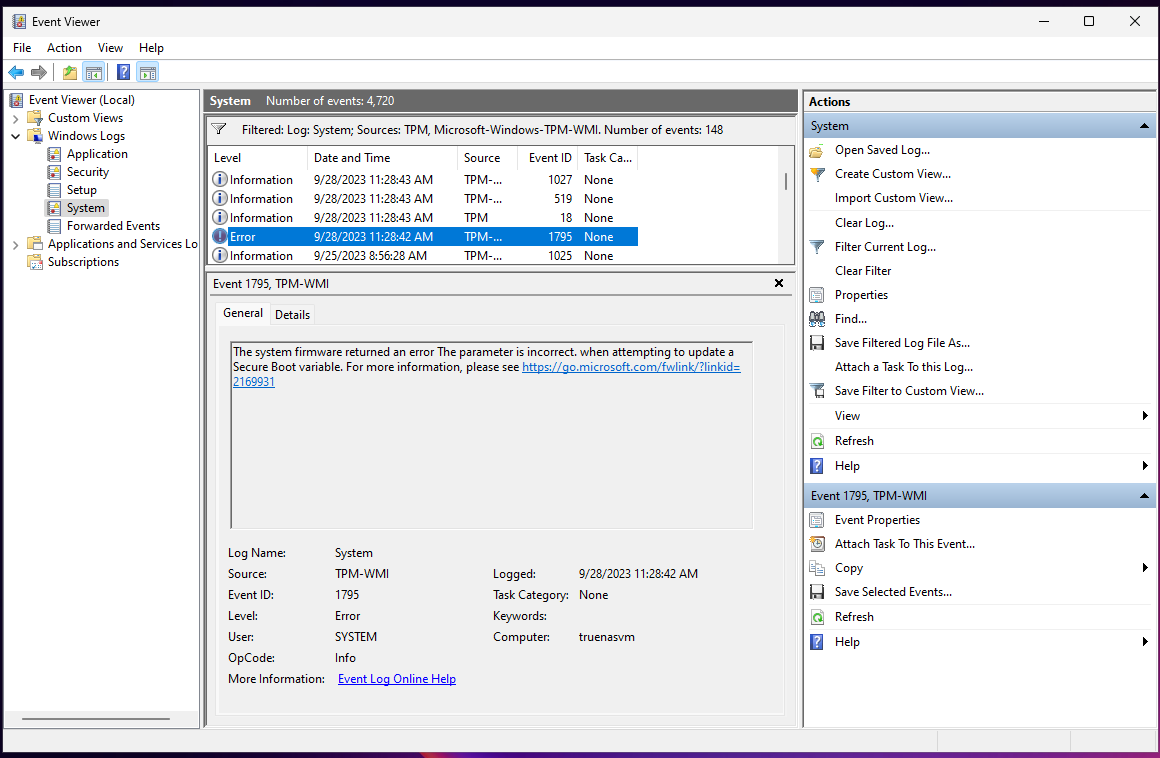
Task: Sort by the Event ID column header
Action: [x=548, y=158]
